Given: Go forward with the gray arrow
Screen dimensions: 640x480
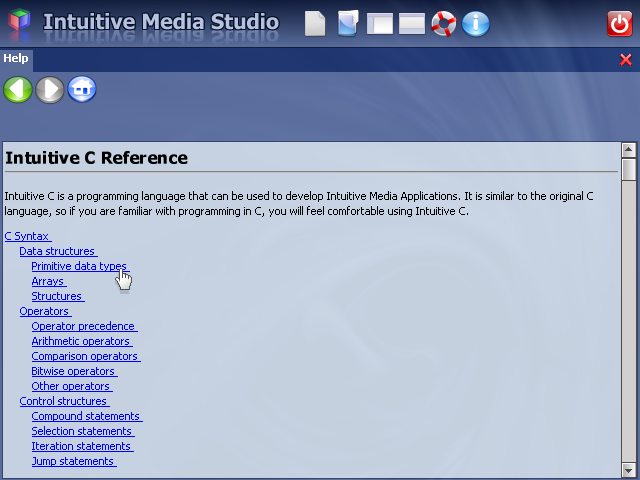Looking at the screenshot, I should [x=50, y=89].
